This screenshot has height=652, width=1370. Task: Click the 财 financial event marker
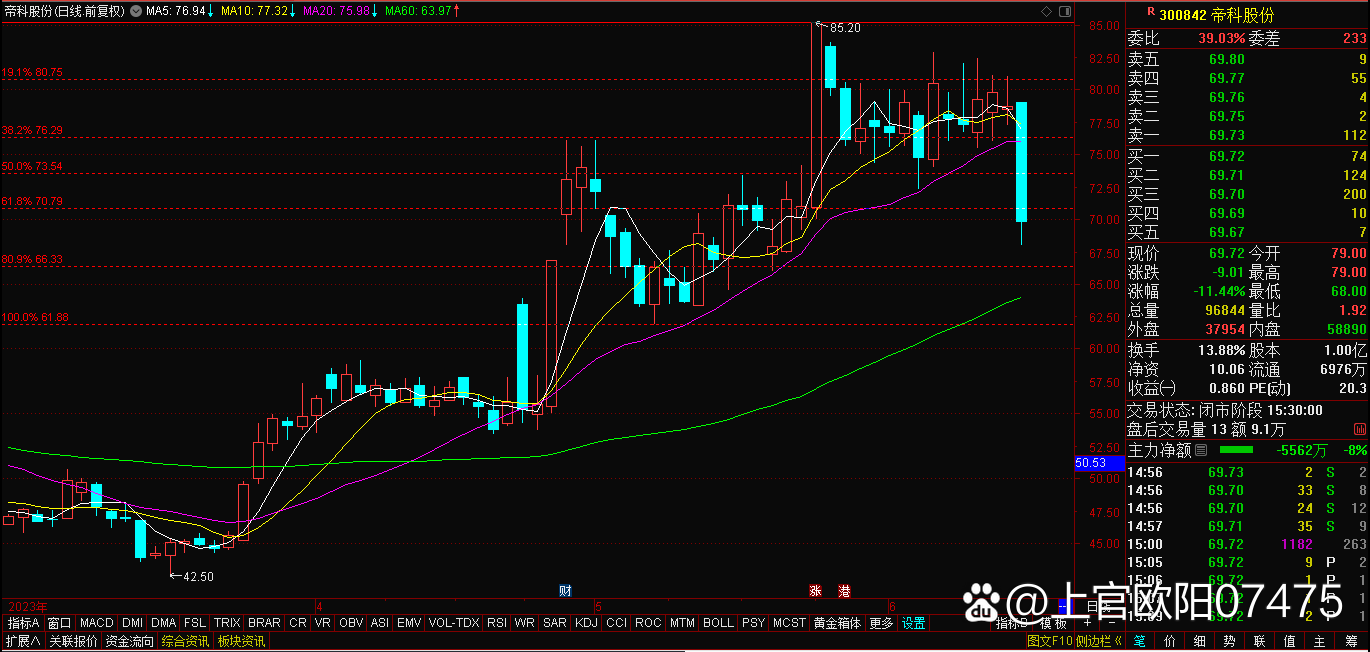565,591
